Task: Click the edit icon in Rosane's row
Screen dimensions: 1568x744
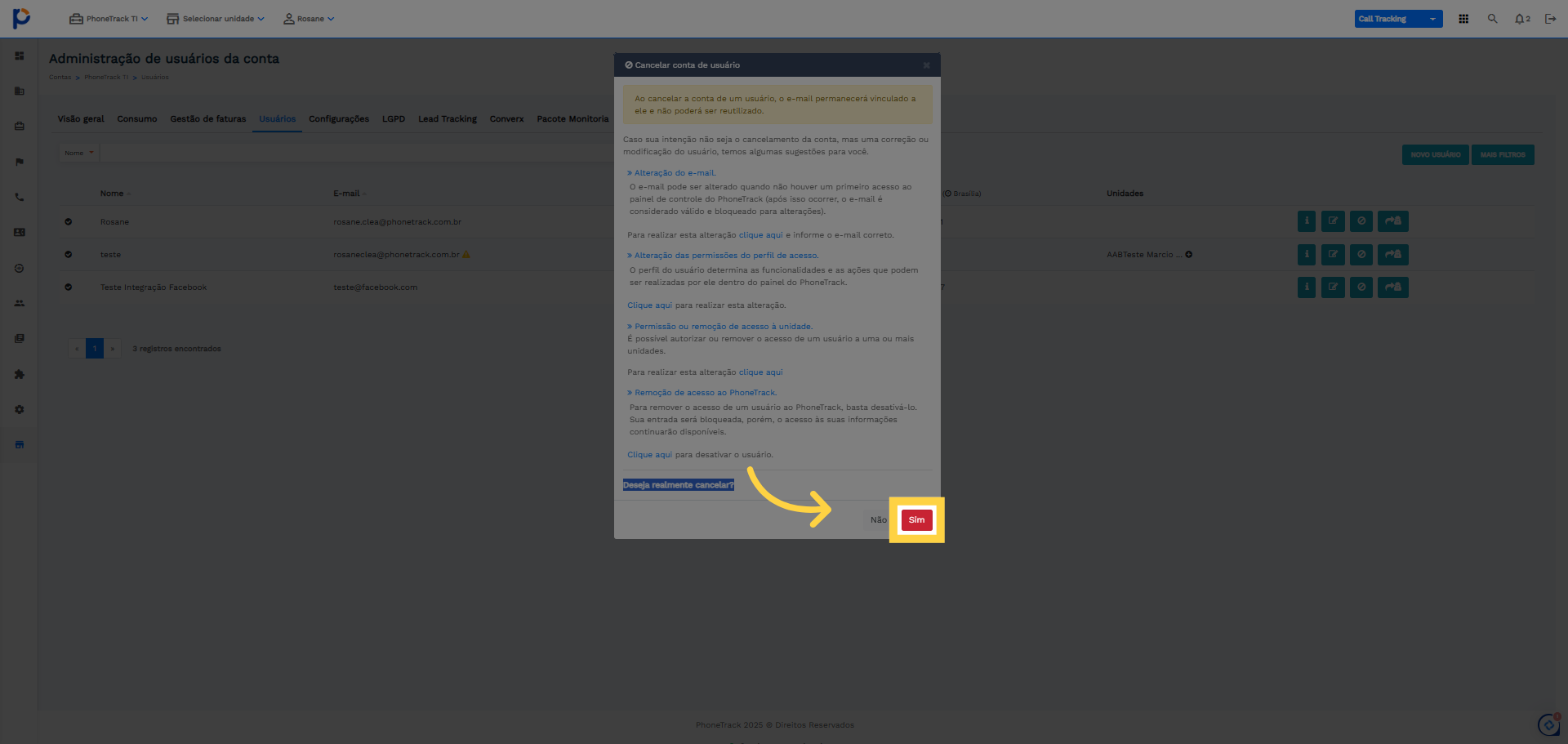Action: (x=1333, y=221)
